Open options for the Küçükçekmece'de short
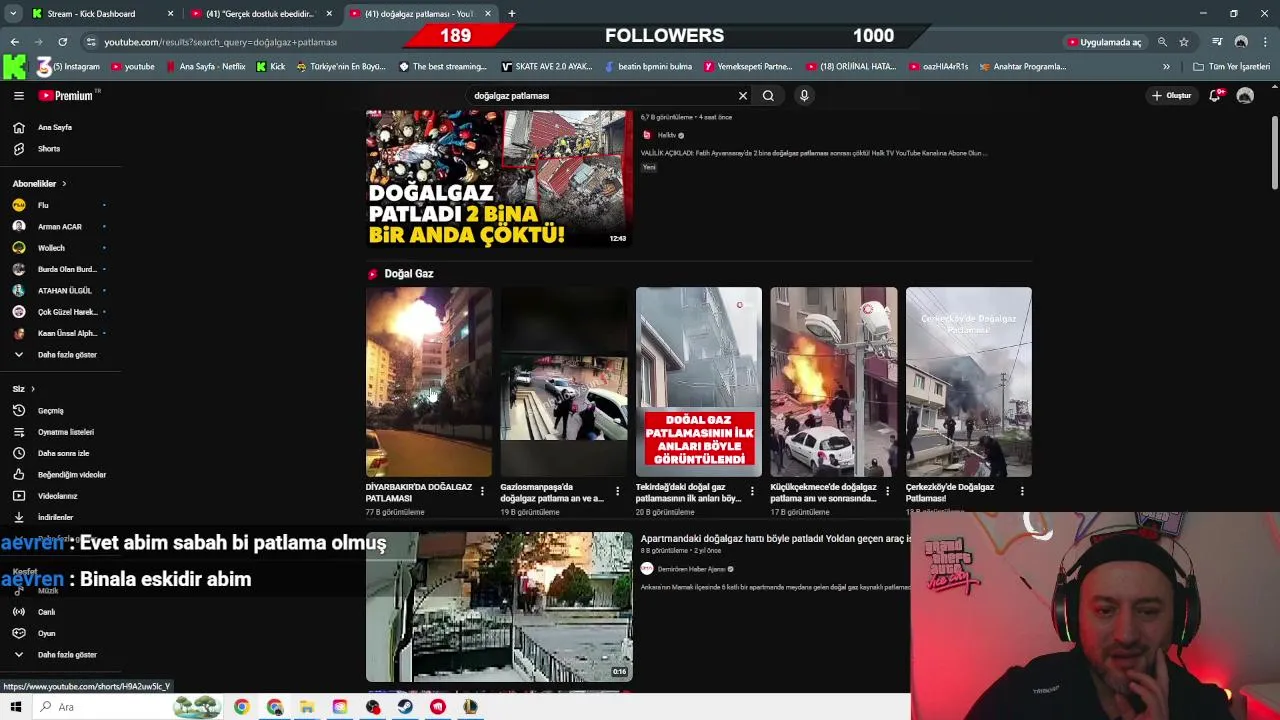 (887, 491)
